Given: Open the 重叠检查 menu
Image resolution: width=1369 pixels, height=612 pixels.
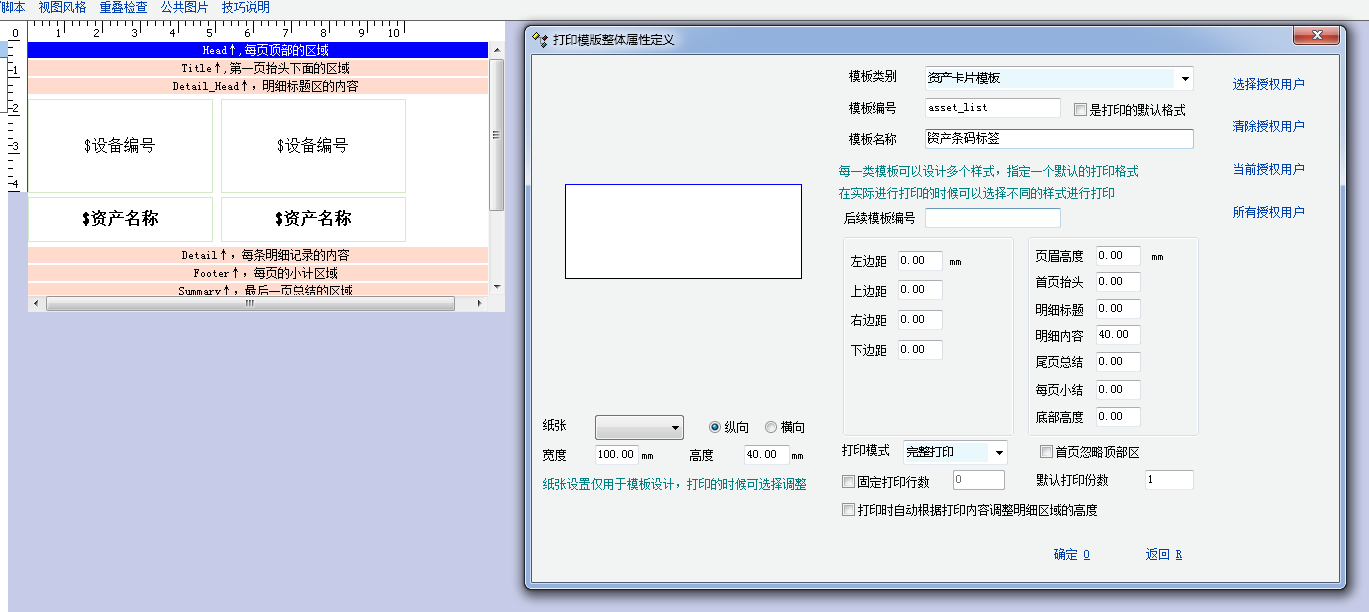Looking at the screenshot, I should tap(123, 7).
